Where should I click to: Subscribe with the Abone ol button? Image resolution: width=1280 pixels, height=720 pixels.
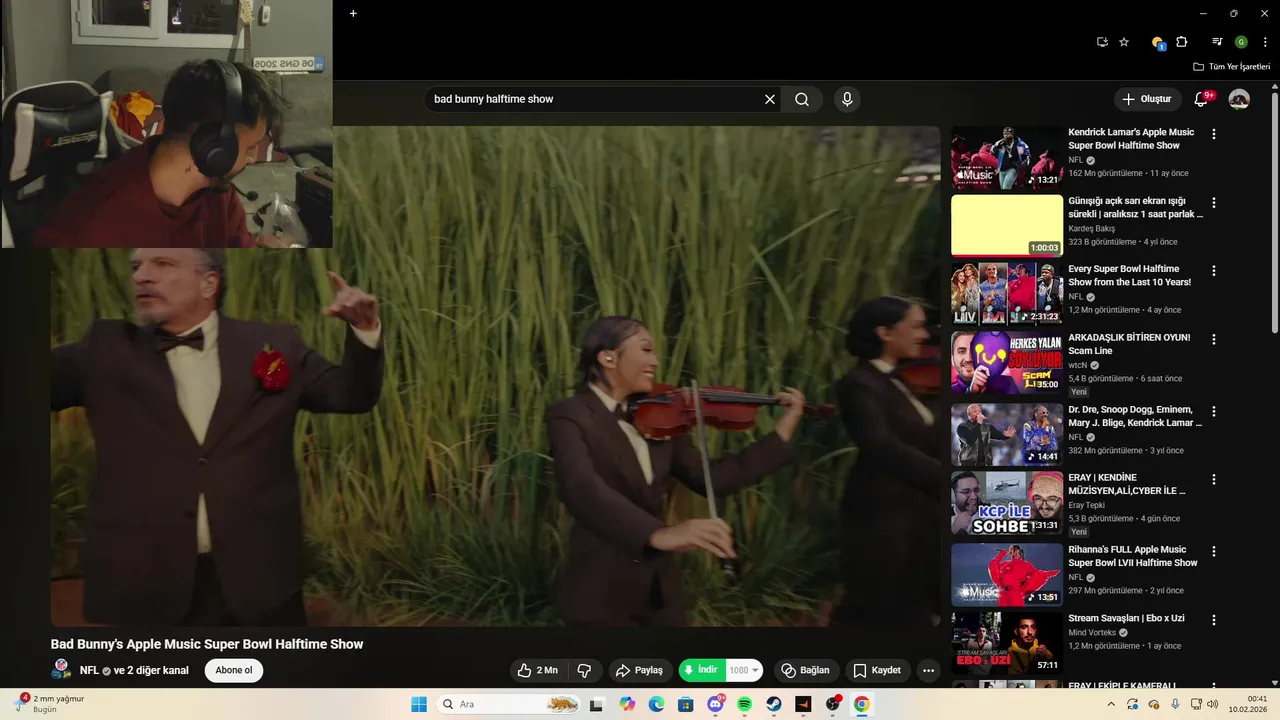tap(234, 670)
